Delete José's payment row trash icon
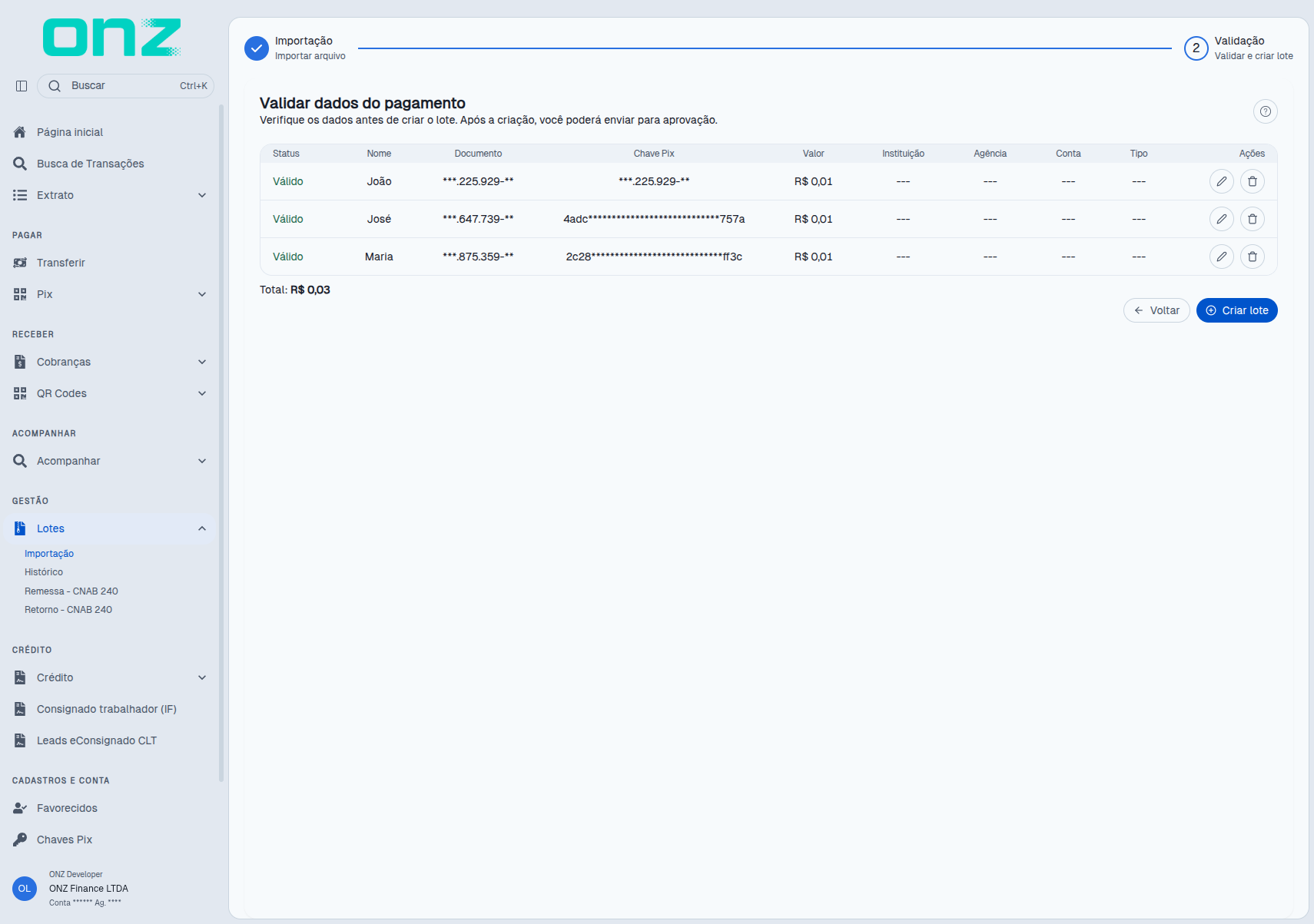This screenshot has height=924, width=1314. tap(1253, 219)
